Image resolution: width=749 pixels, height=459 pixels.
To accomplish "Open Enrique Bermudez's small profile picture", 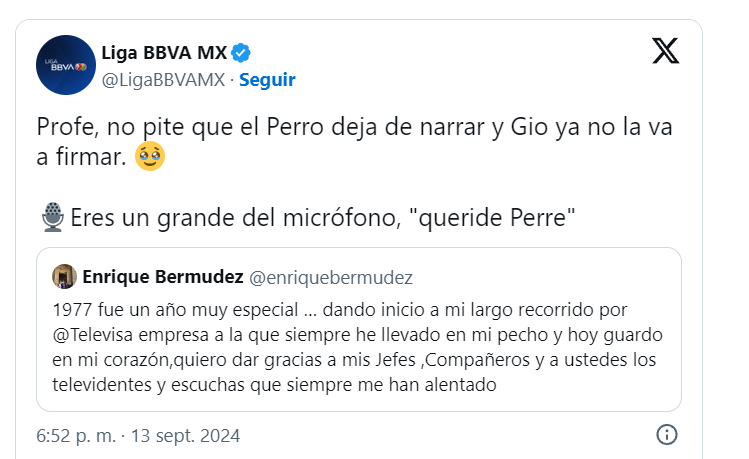I will coord(64,277).
